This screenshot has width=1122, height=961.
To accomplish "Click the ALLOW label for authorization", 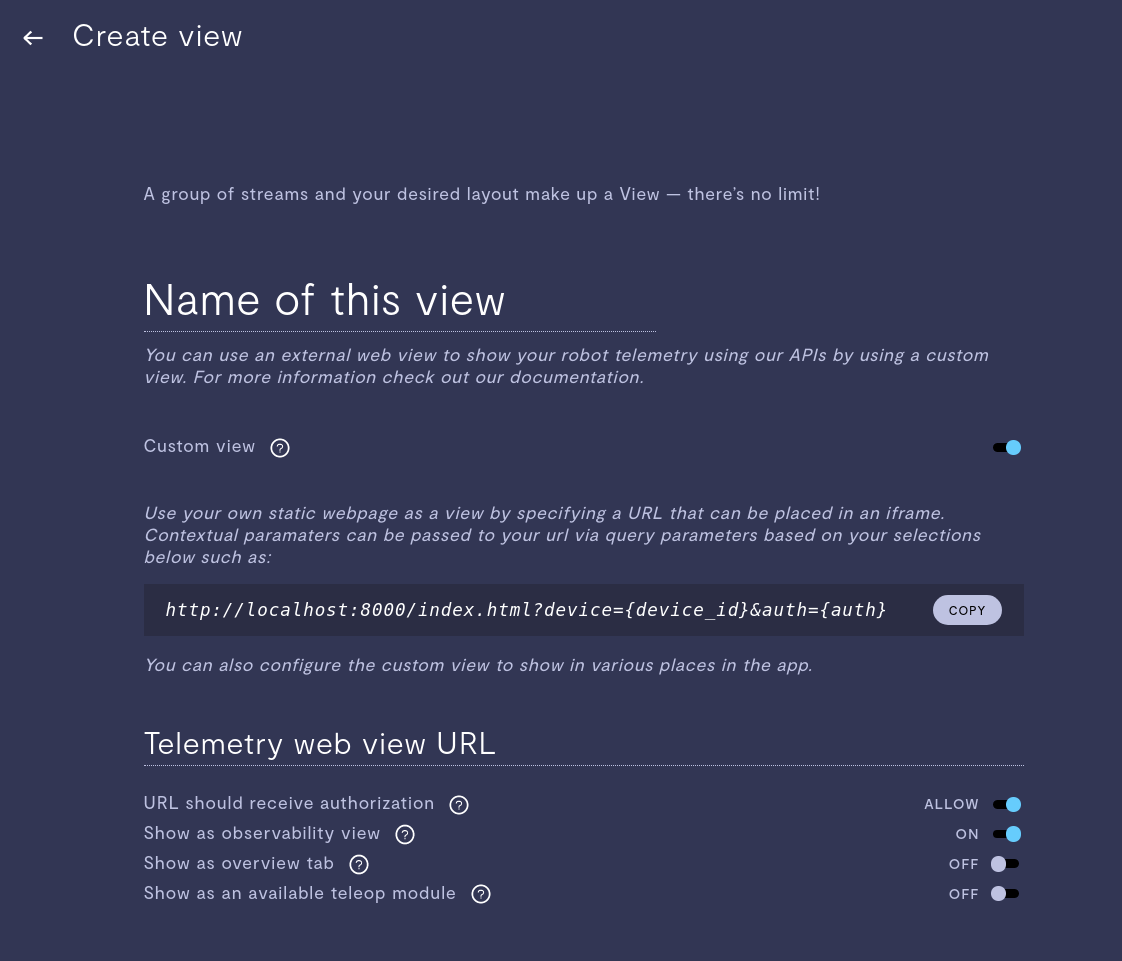I will coord(951,804).
